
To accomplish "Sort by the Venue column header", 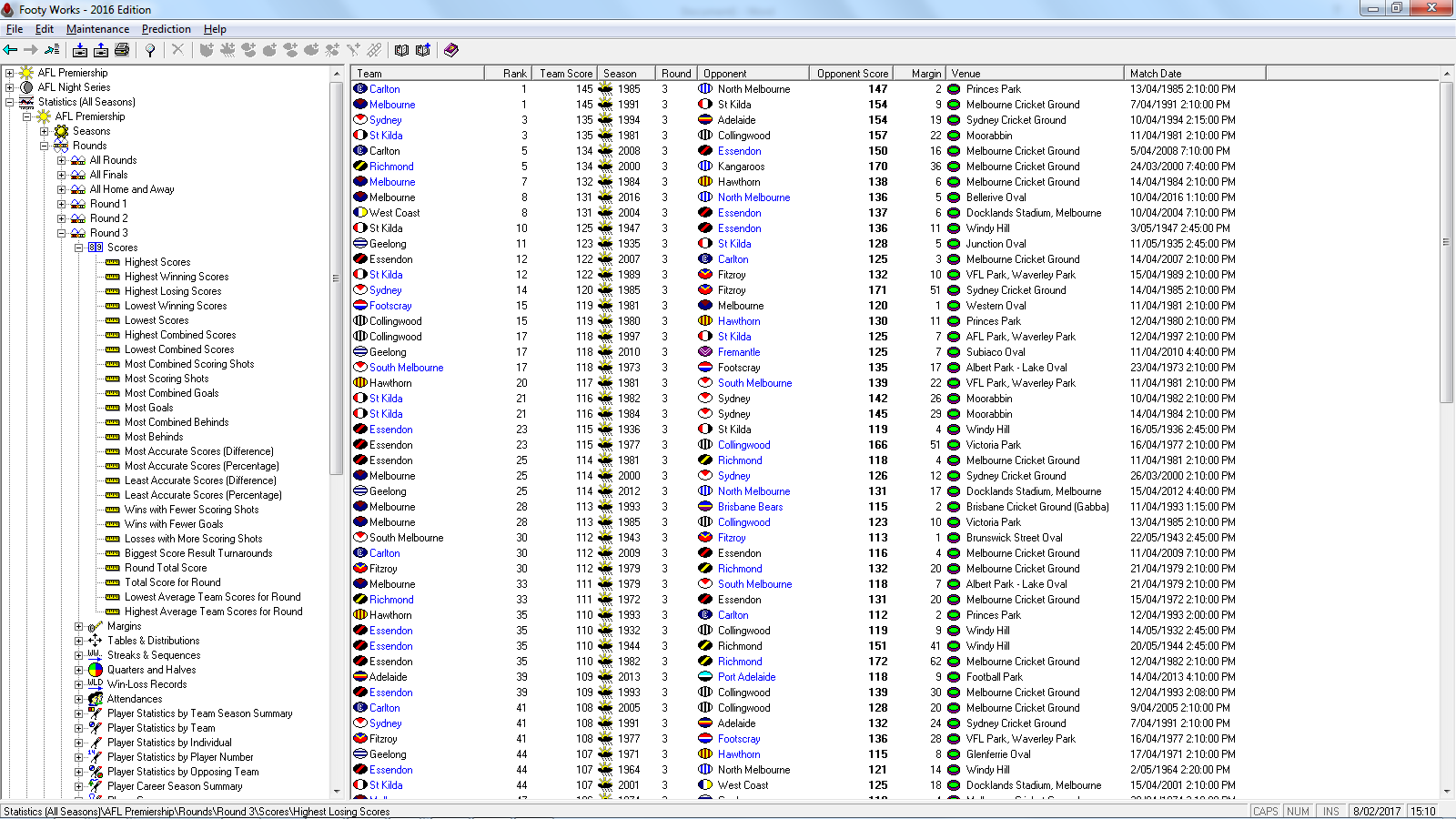I will [1036, 74].
